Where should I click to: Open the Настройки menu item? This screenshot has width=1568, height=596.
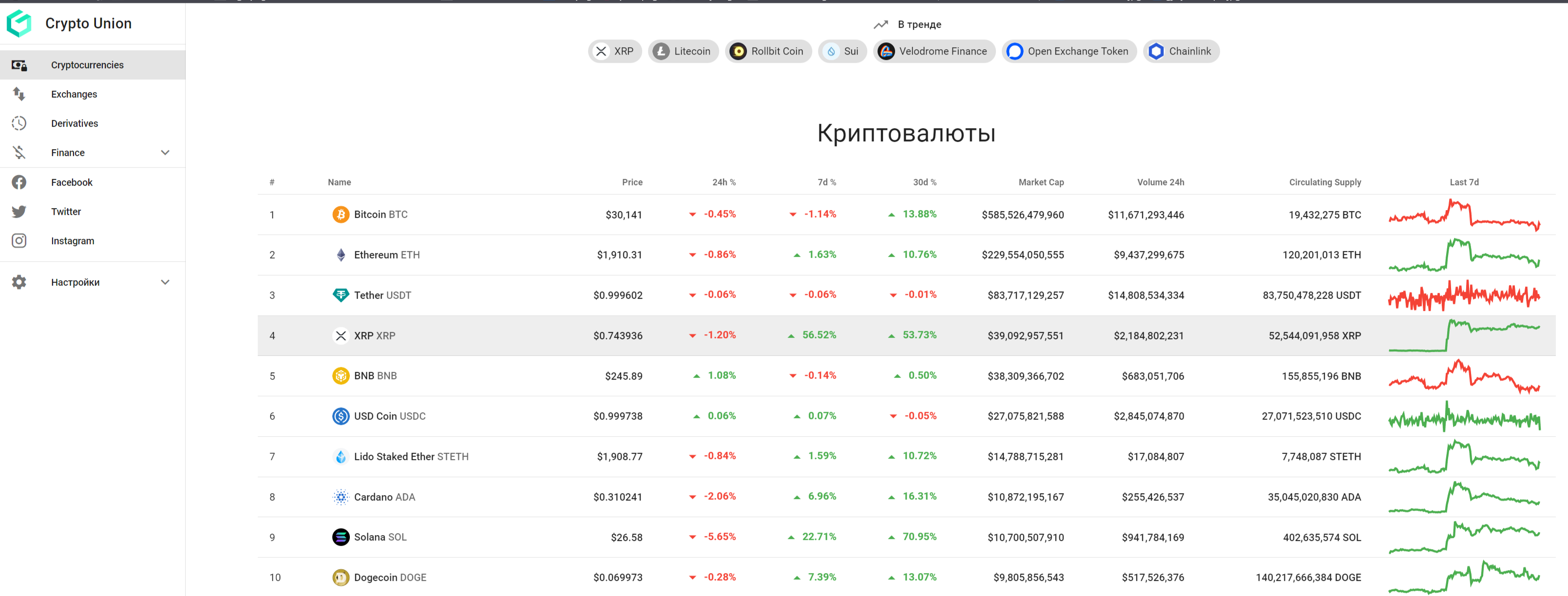tap(93, 282)
